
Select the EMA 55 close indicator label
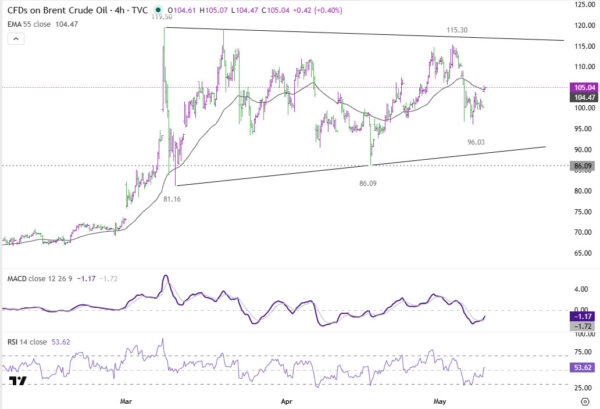click(29, 24)
